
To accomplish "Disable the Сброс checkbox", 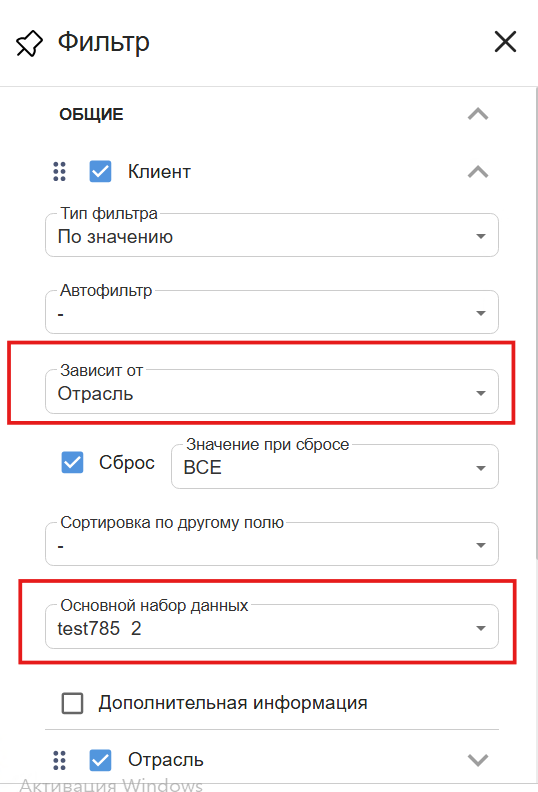I will [72, 462].
